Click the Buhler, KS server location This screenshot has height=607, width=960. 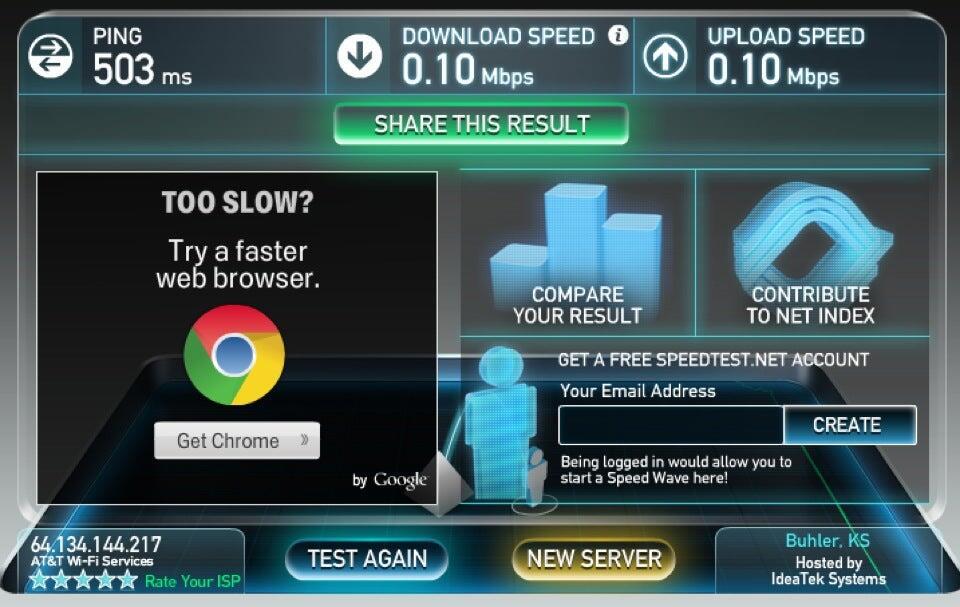point(828,540)
